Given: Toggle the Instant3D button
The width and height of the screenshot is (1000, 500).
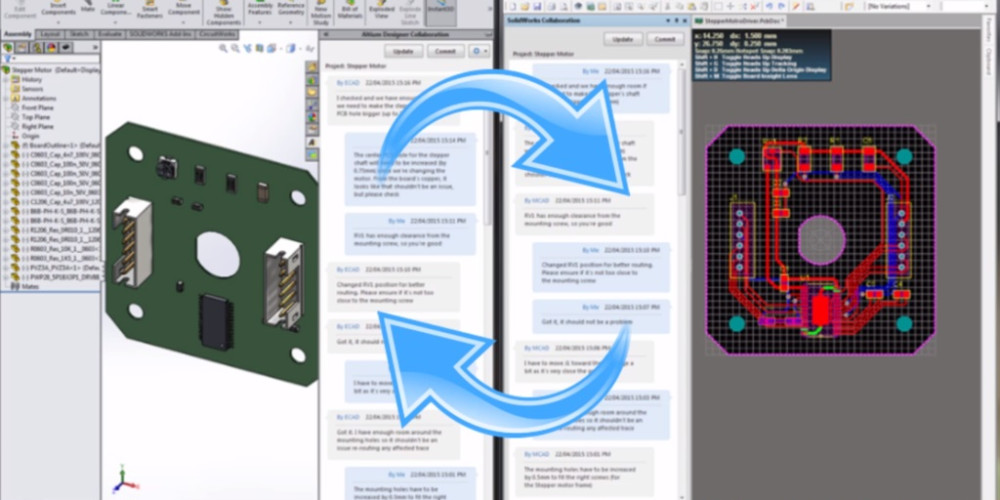Looking at the screenshot, I should tap(441, 12).
